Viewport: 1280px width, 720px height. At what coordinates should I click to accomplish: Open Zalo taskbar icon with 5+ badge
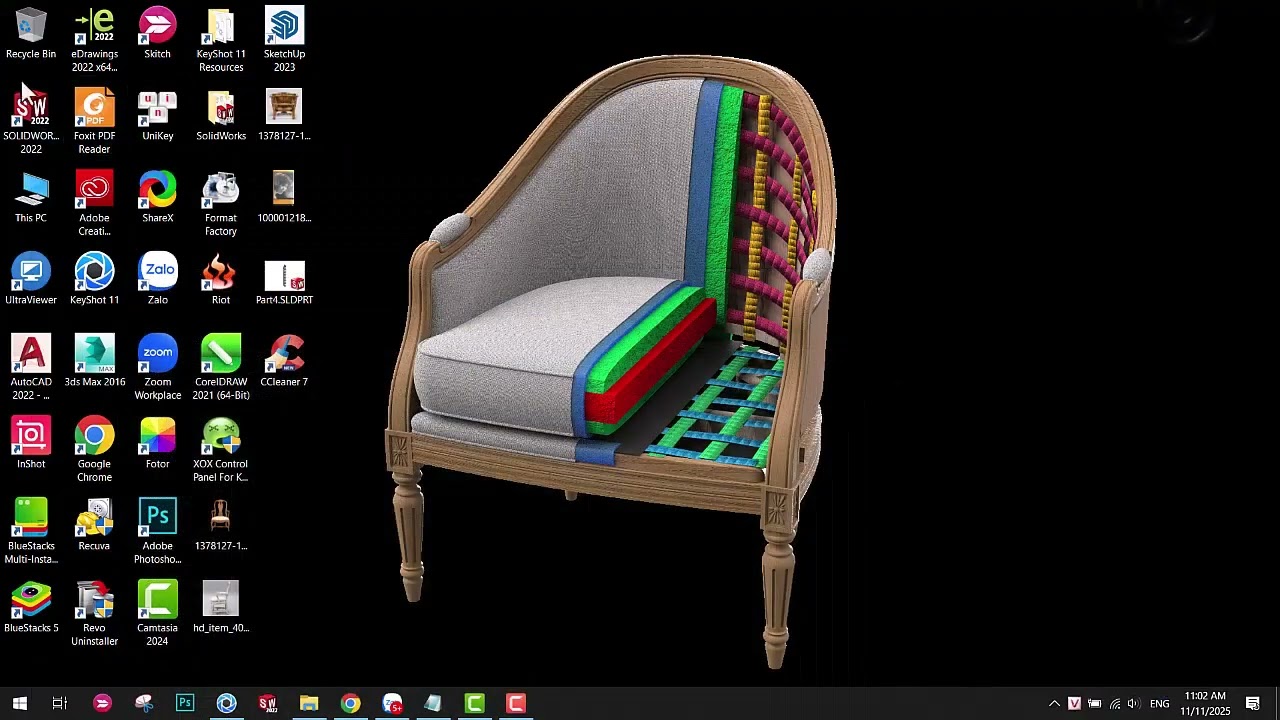click(392, 704)
